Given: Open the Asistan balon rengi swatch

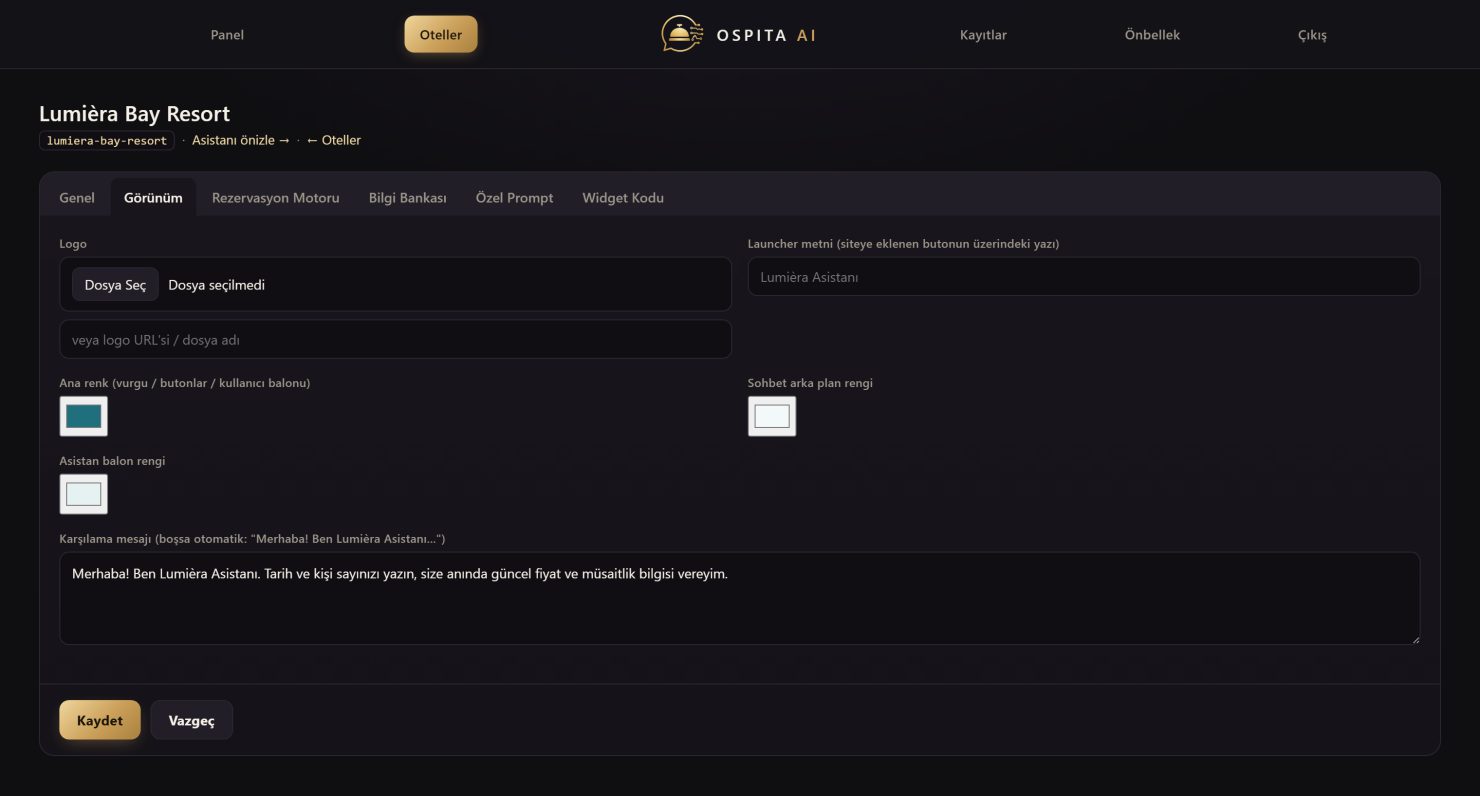Looking at the screenshot, I should (84, 494).
